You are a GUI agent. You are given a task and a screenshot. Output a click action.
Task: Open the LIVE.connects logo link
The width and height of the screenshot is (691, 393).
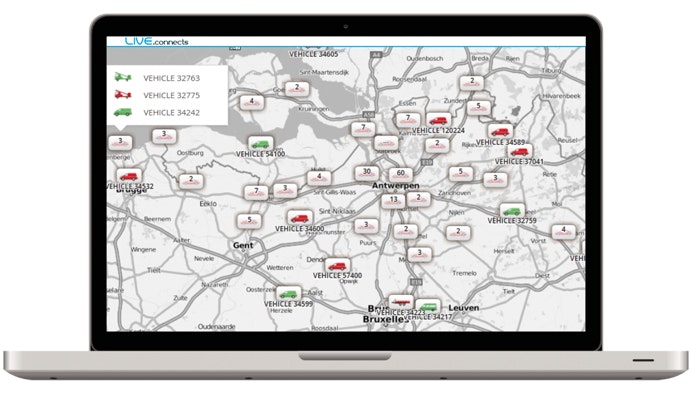point(156,41)
